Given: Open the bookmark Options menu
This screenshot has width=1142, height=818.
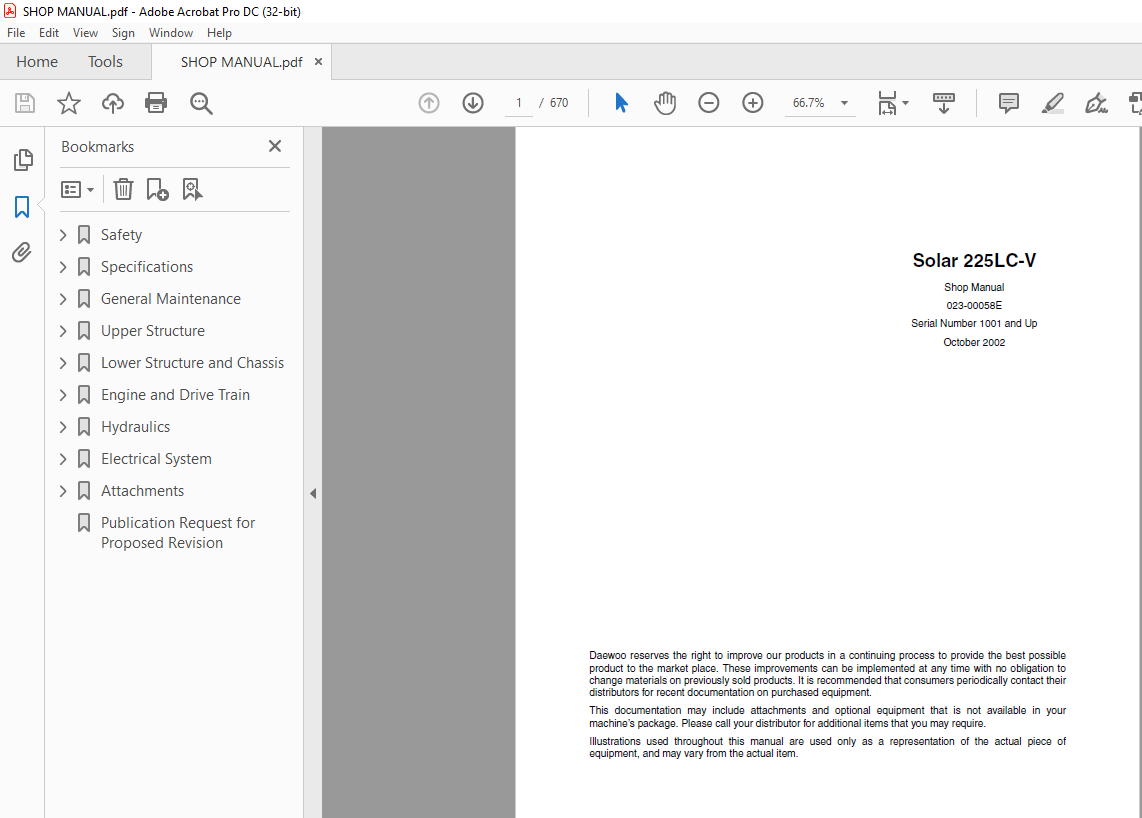Looking at the screenshot, I should pos(77,190).
